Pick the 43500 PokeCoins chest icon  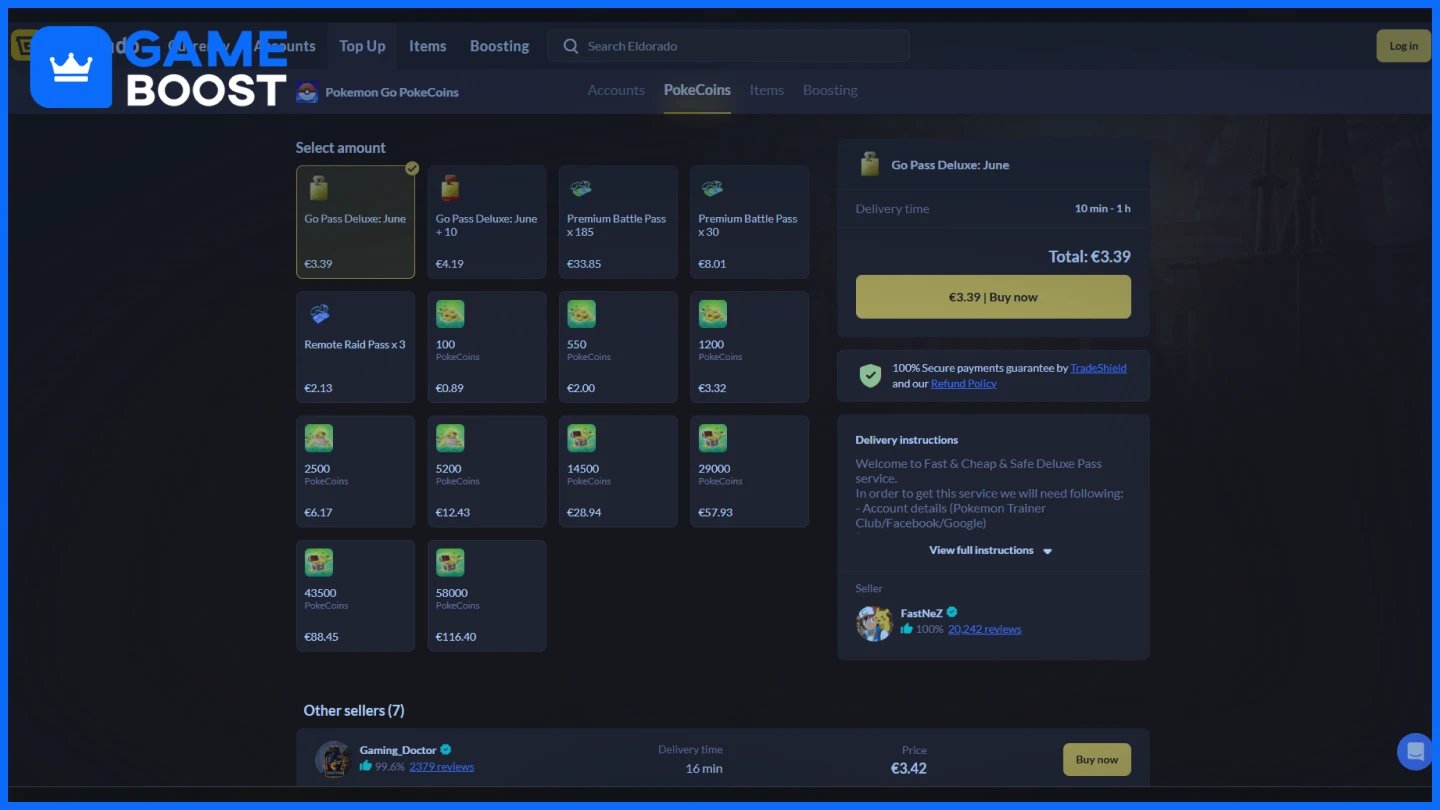319,562
